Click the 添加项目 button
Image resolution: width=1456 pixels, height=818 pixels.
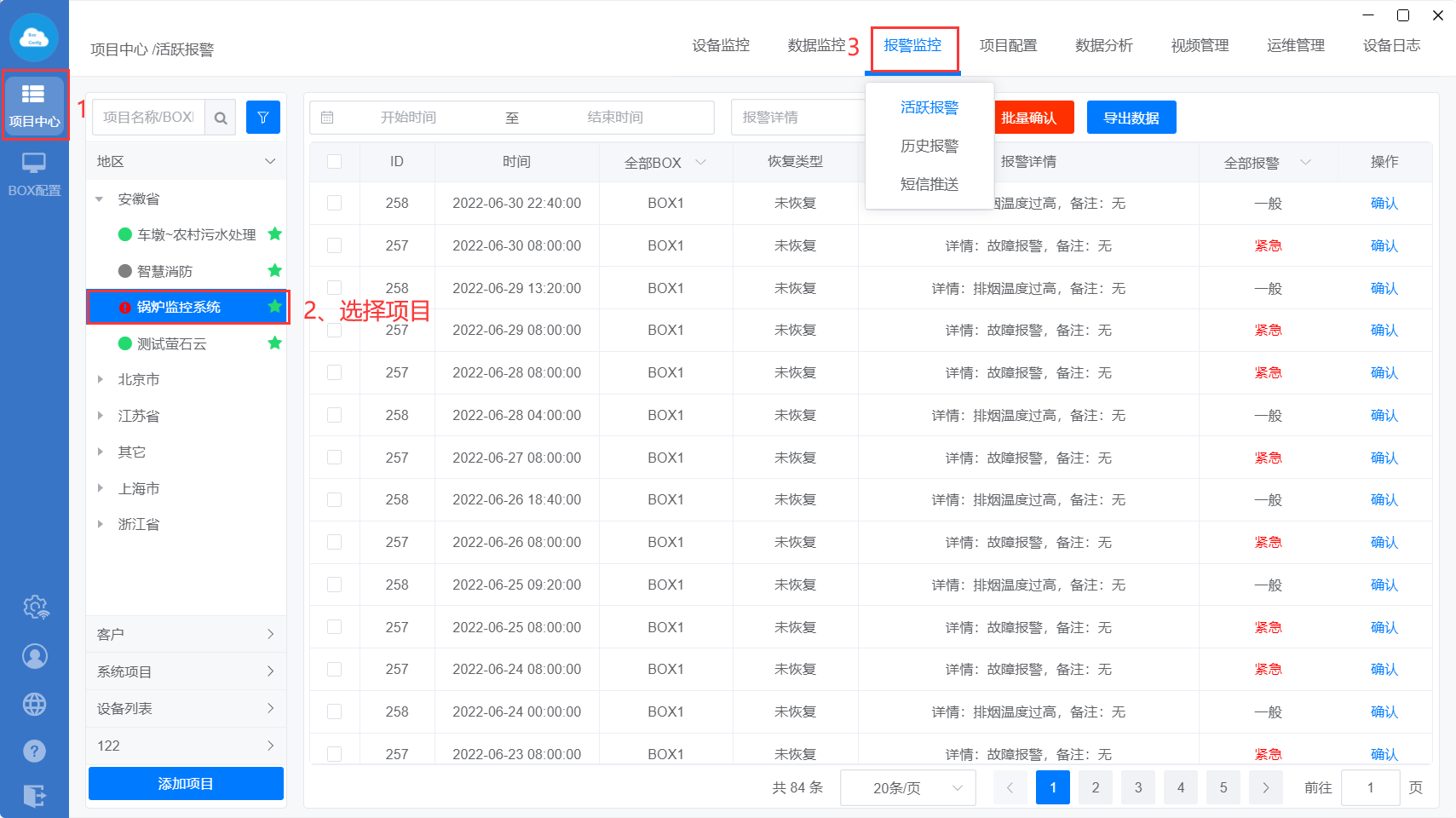tap(186, 783)
